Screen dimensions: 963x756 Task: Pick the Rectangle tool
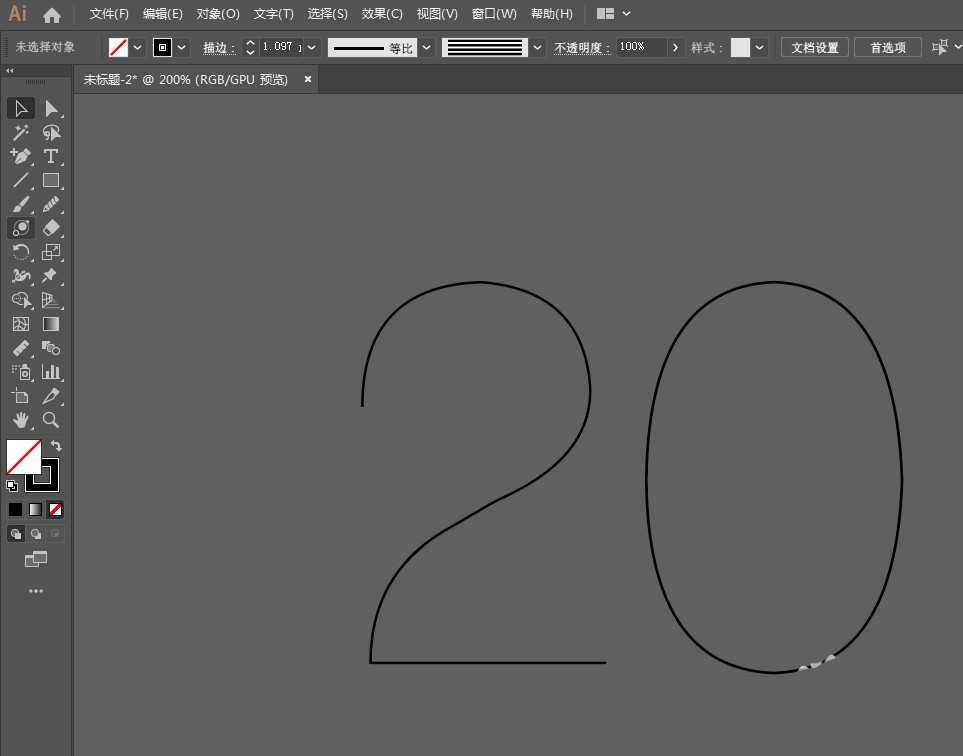pyautogui.click(x=51, y=180)
